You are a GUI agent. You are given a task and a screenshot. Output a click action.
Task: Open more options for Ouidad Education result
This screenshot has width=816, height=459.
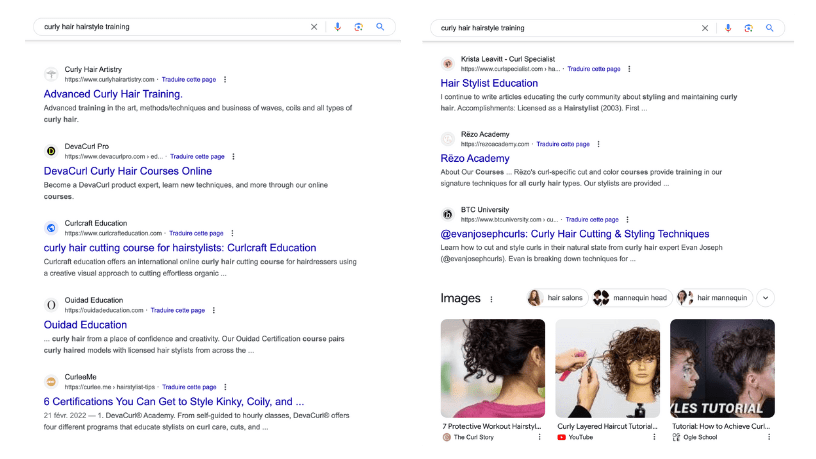click(213, 310)
